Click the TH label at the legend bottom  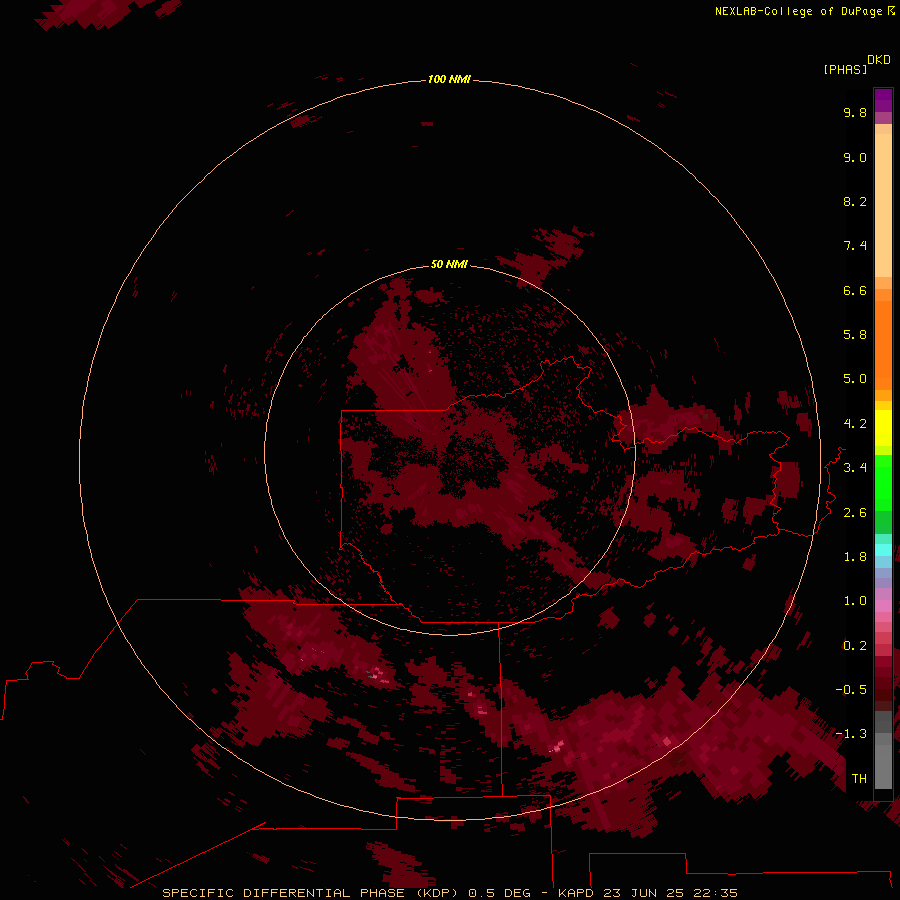click(859, 779)
